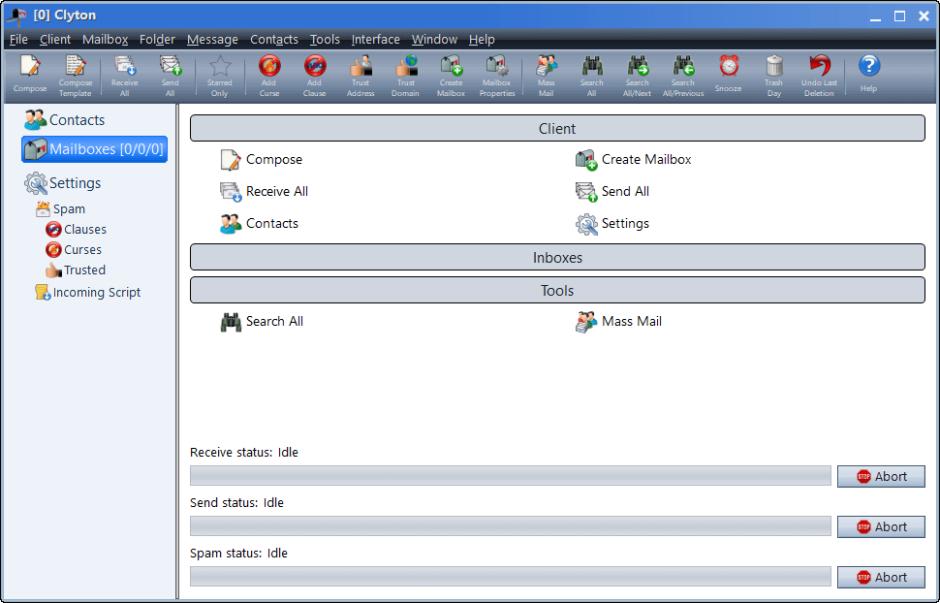Click the Compose toolbar icon

(29, 74)
